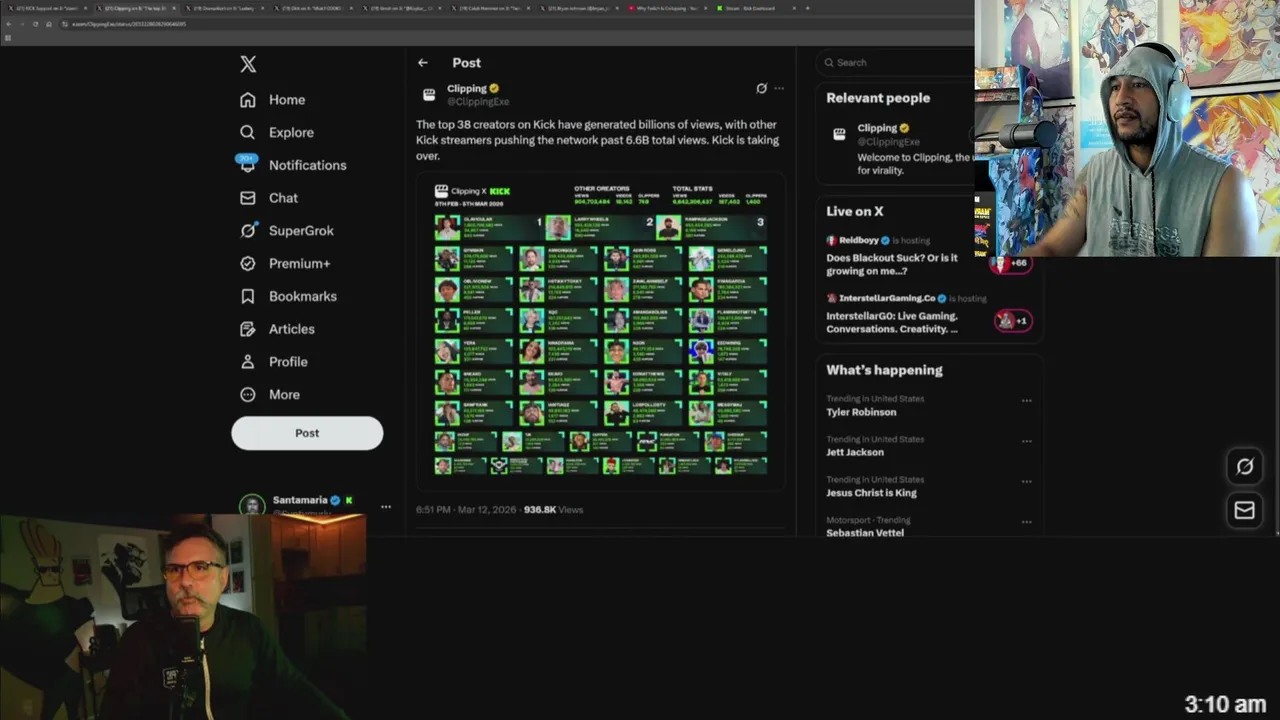The height and width of the screenshot is (720, 1280).
Task: Open Premium+ in the sidebar
Action: [x=285, y=263]
